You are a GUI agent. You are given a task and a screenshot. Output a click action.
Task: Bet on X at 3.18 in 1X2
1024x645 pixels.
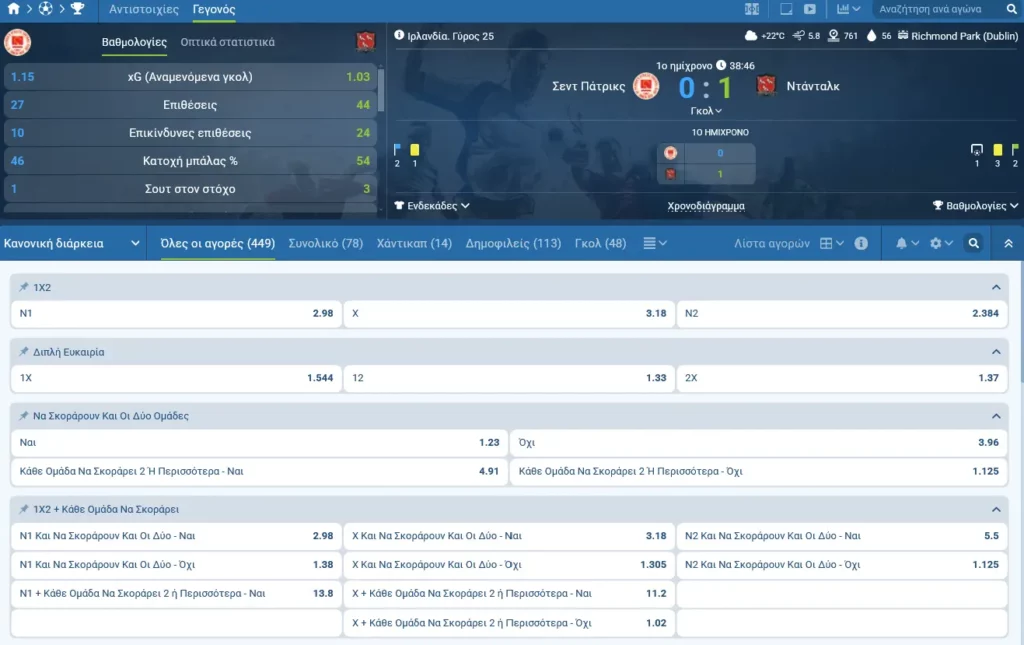(x=509, y=313)
